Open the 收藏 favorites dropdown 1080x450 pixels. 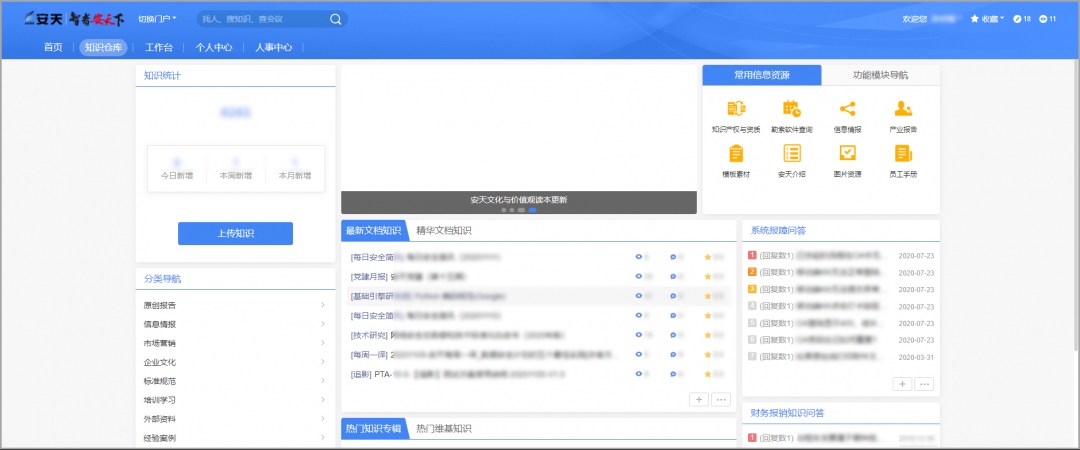click(x=988, y=19)
